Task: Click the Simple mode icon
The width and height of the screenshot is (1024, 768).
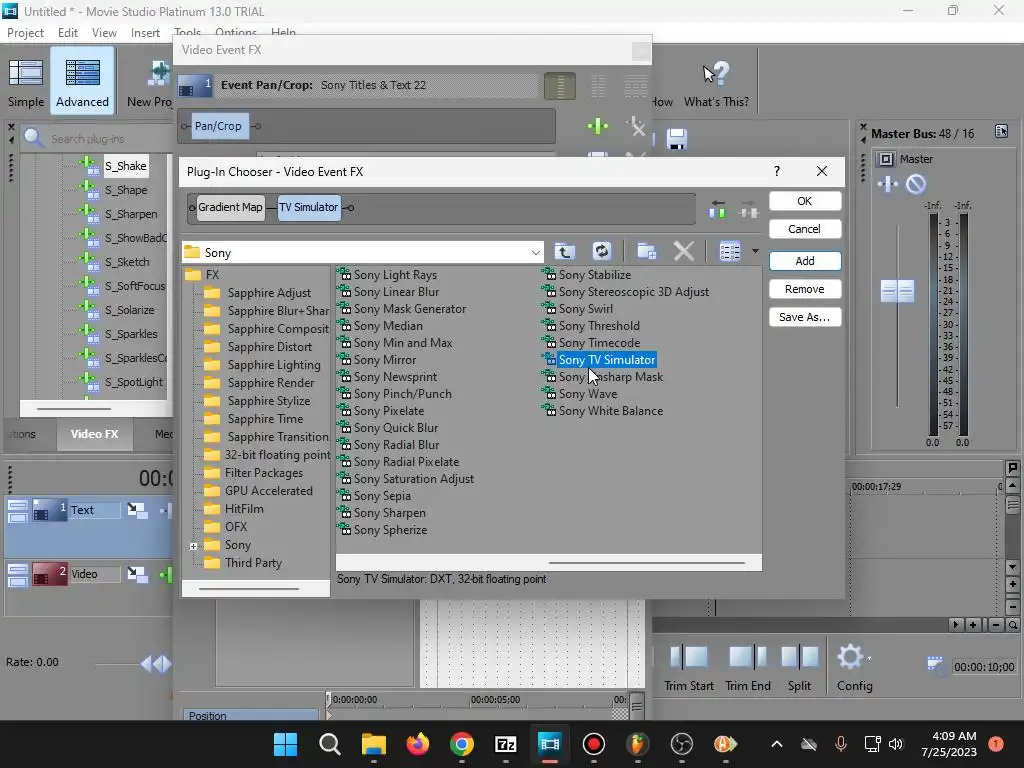Action: [x=25, y=73]
